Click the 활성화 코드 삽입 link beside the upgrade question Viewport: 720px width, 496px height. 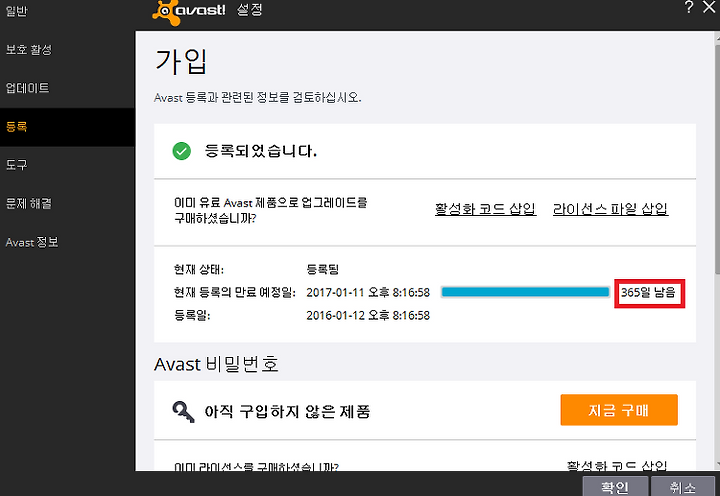point(485,209)
